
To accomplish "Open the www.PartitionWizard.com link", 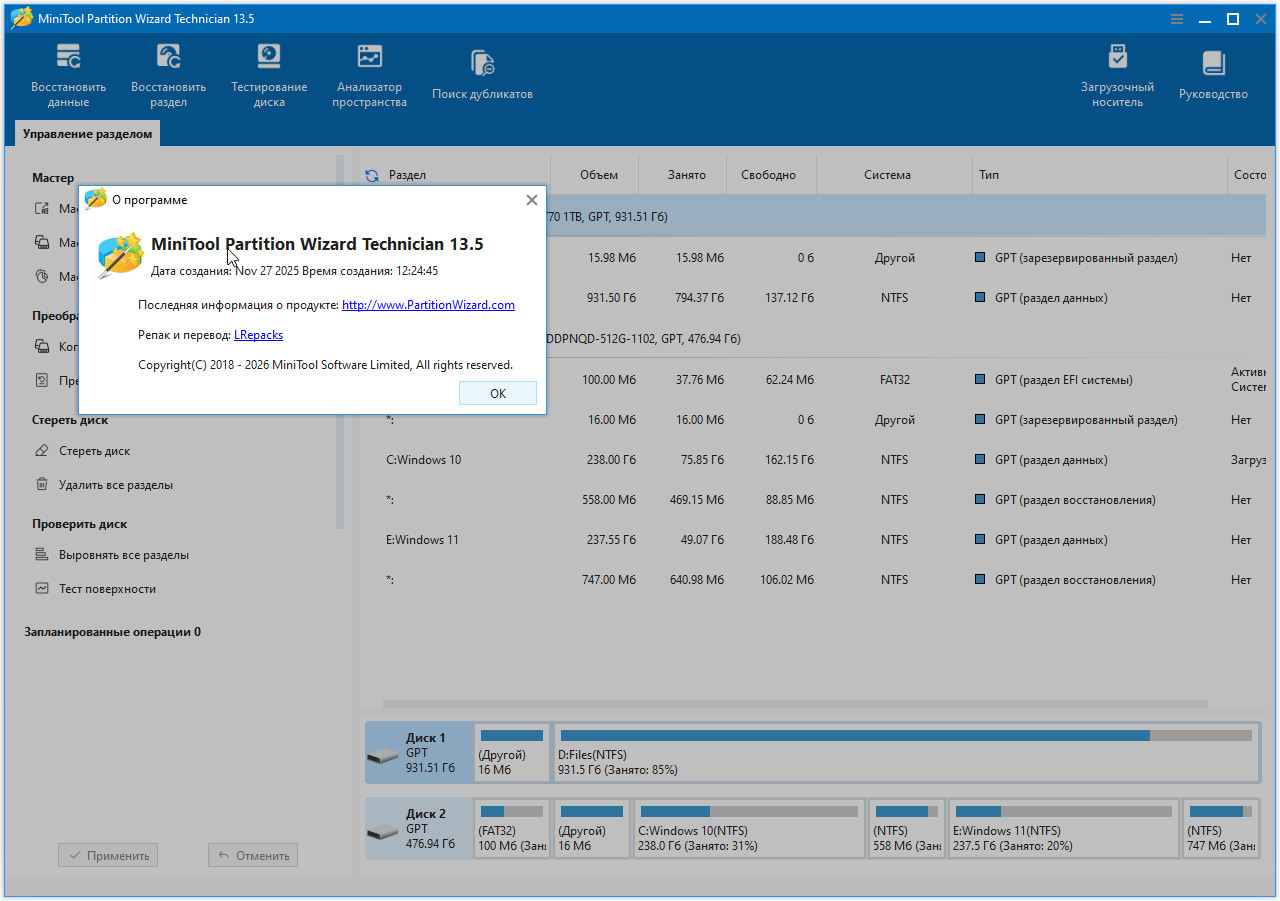I will click(428, 305).
